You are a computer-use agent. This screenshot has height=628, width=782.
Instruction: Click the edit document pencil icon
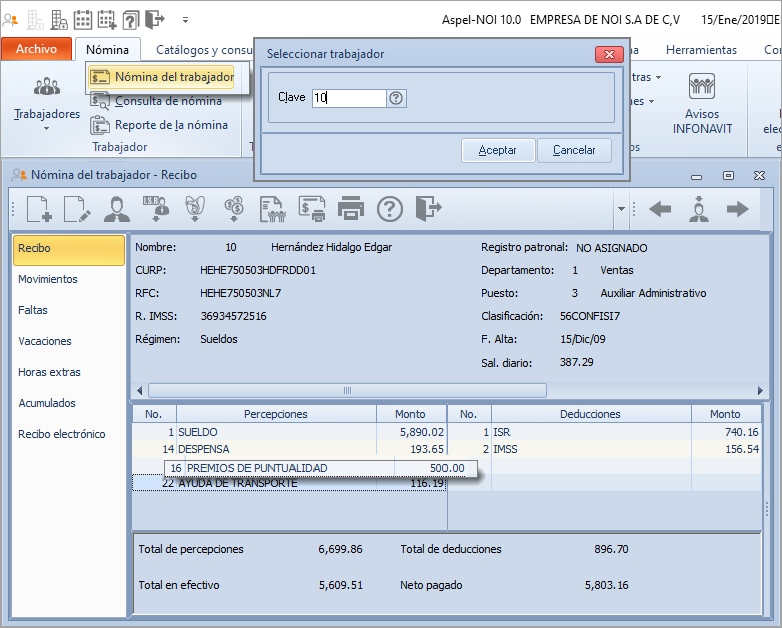click(x=77, y=209)
